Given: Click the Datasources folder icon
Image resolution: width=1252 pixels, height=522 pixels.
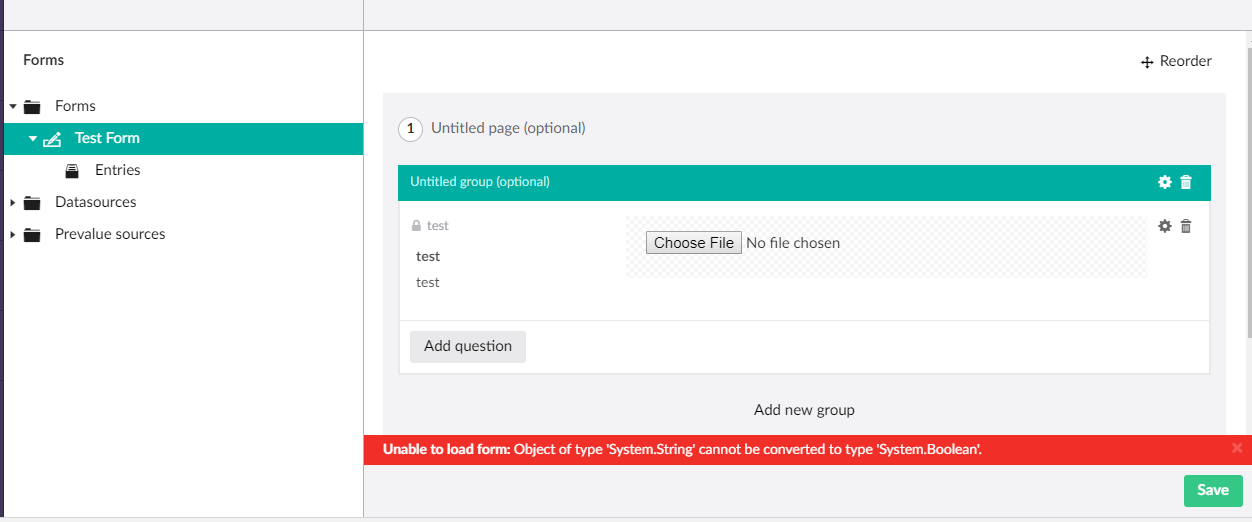Looking at the screenshot, I should 32,203.
